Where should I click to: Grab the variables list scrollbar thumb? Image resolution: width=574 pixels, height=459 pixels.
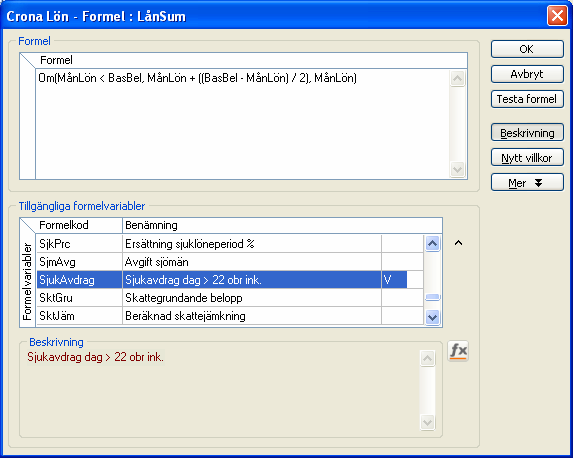point(432,297)
